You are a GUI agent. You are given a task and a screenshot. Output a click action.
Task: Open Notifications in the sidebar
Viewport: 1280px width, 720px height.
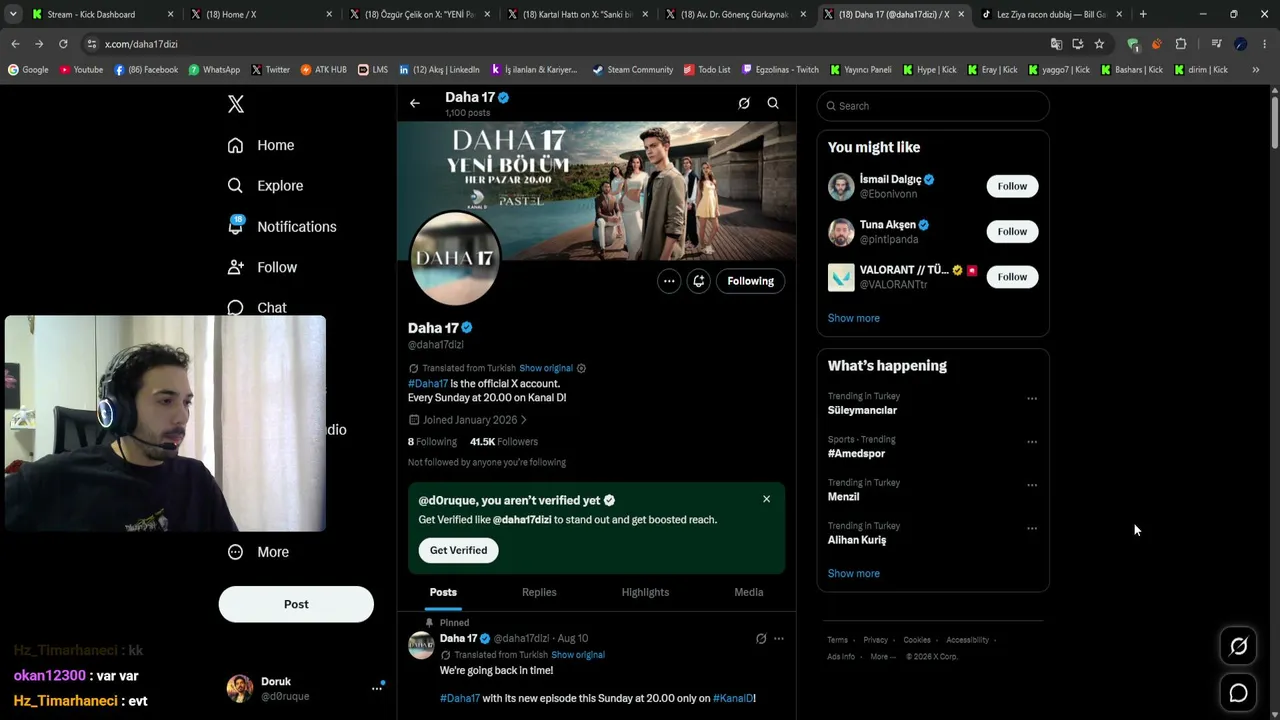click(281, 227)
